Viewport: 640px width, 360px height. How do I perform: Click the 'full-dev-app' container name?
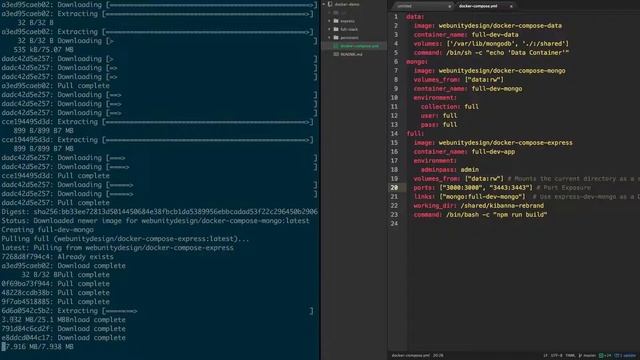tap(493, 151)
